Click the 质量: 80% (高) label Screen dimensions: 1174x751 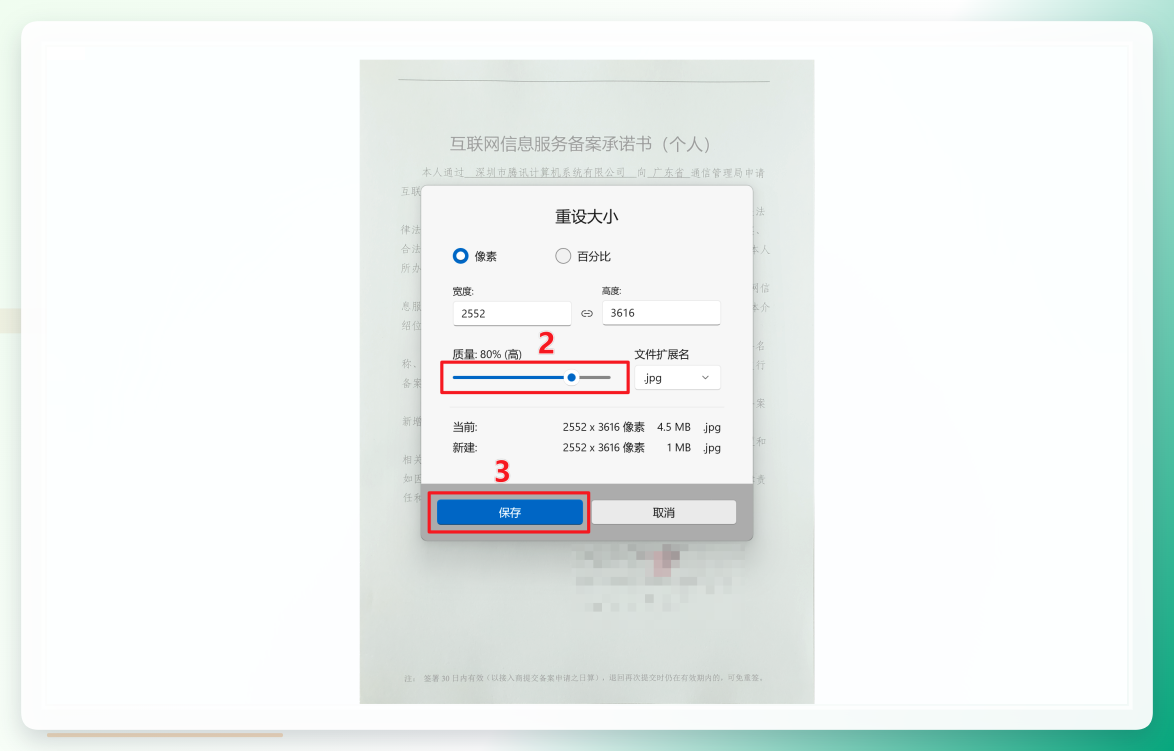[487, 354]
